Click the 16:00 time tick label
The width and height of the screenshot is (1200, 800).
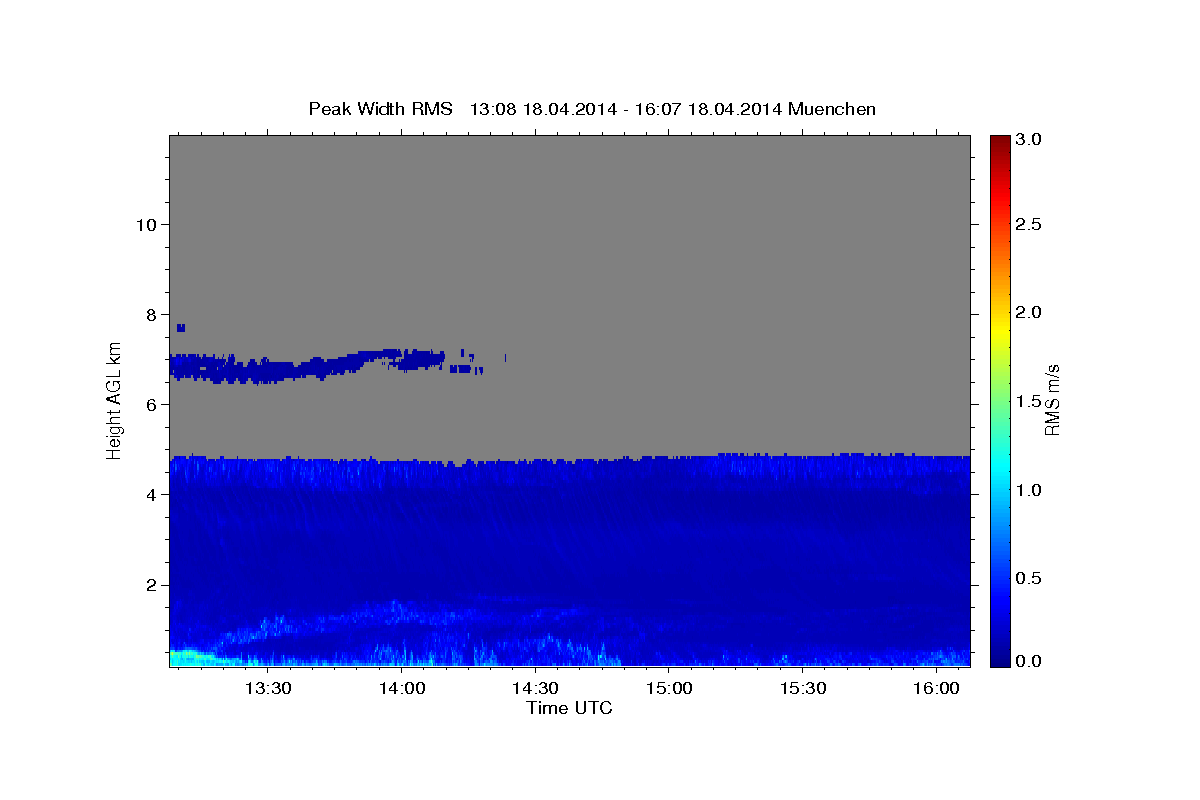[936, 689]
